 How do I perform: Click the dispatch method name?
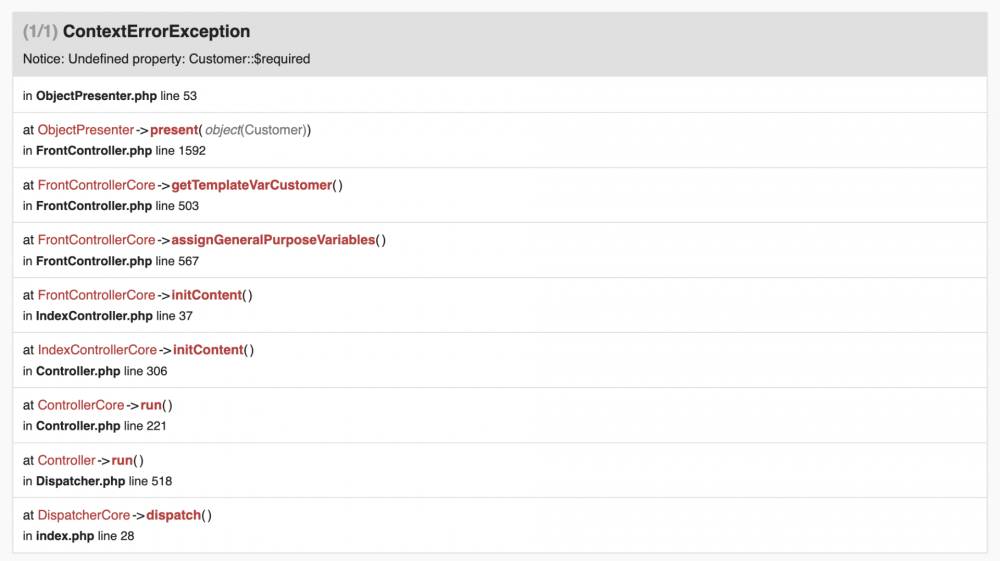point(173,515)
